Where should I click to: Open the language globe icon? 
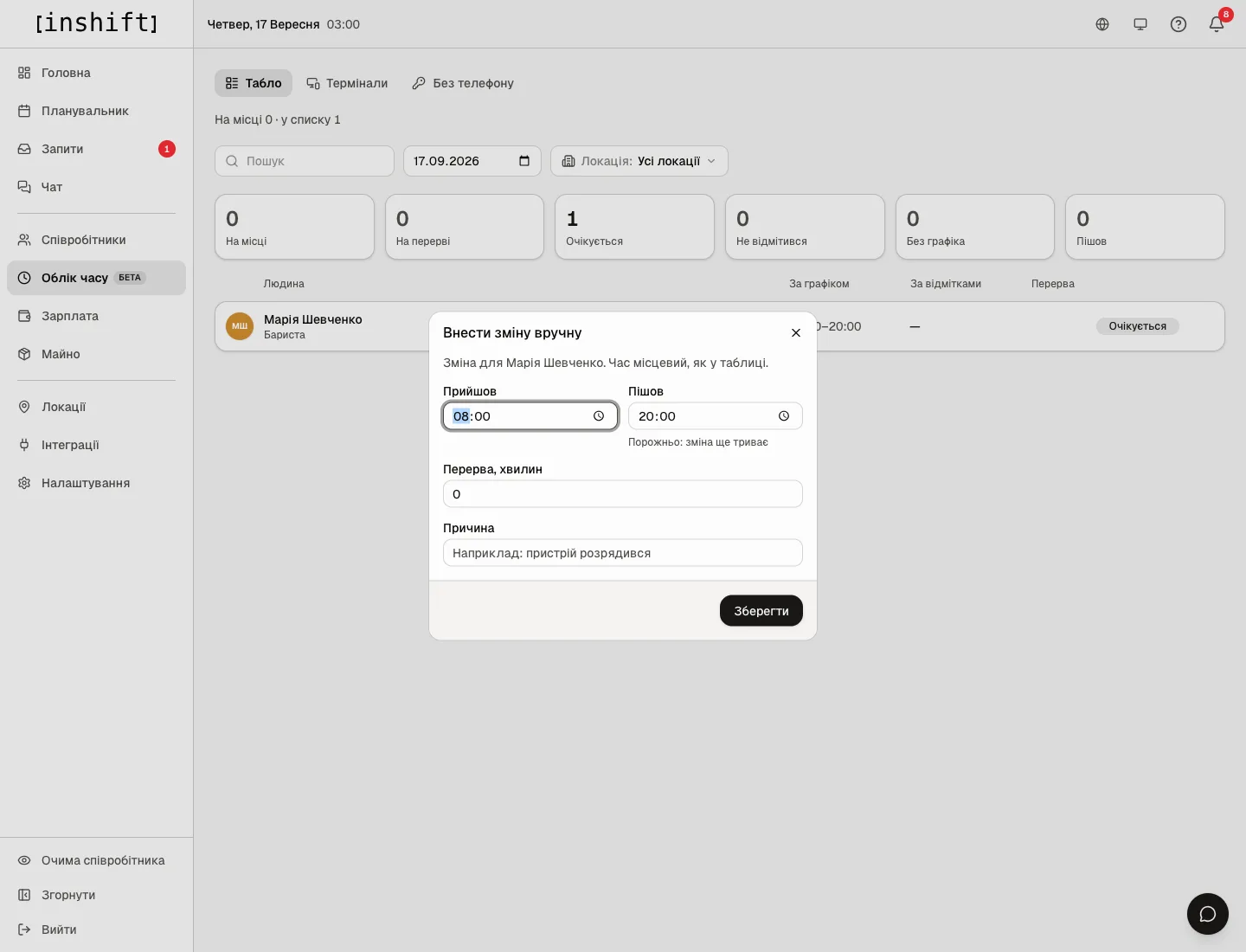[1102, 24]
